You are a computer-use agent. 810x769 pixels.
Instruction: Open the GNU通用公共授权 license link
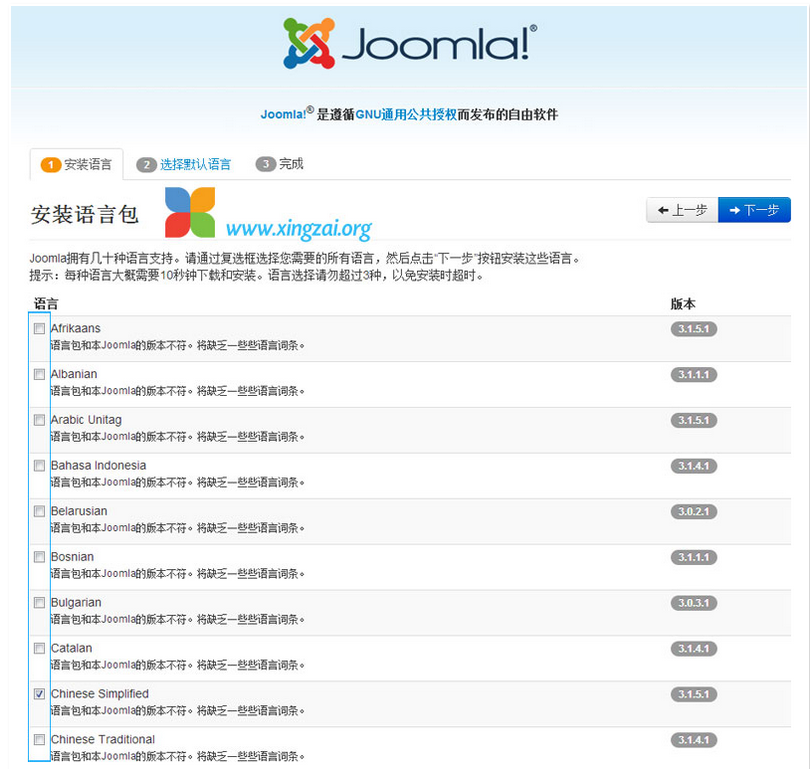406,115
